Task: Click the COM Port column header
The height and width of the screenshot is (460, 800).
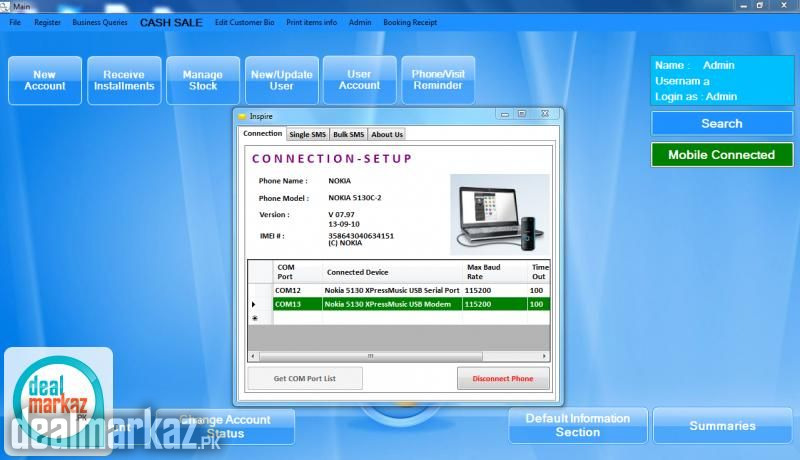Action: (297, 272)
